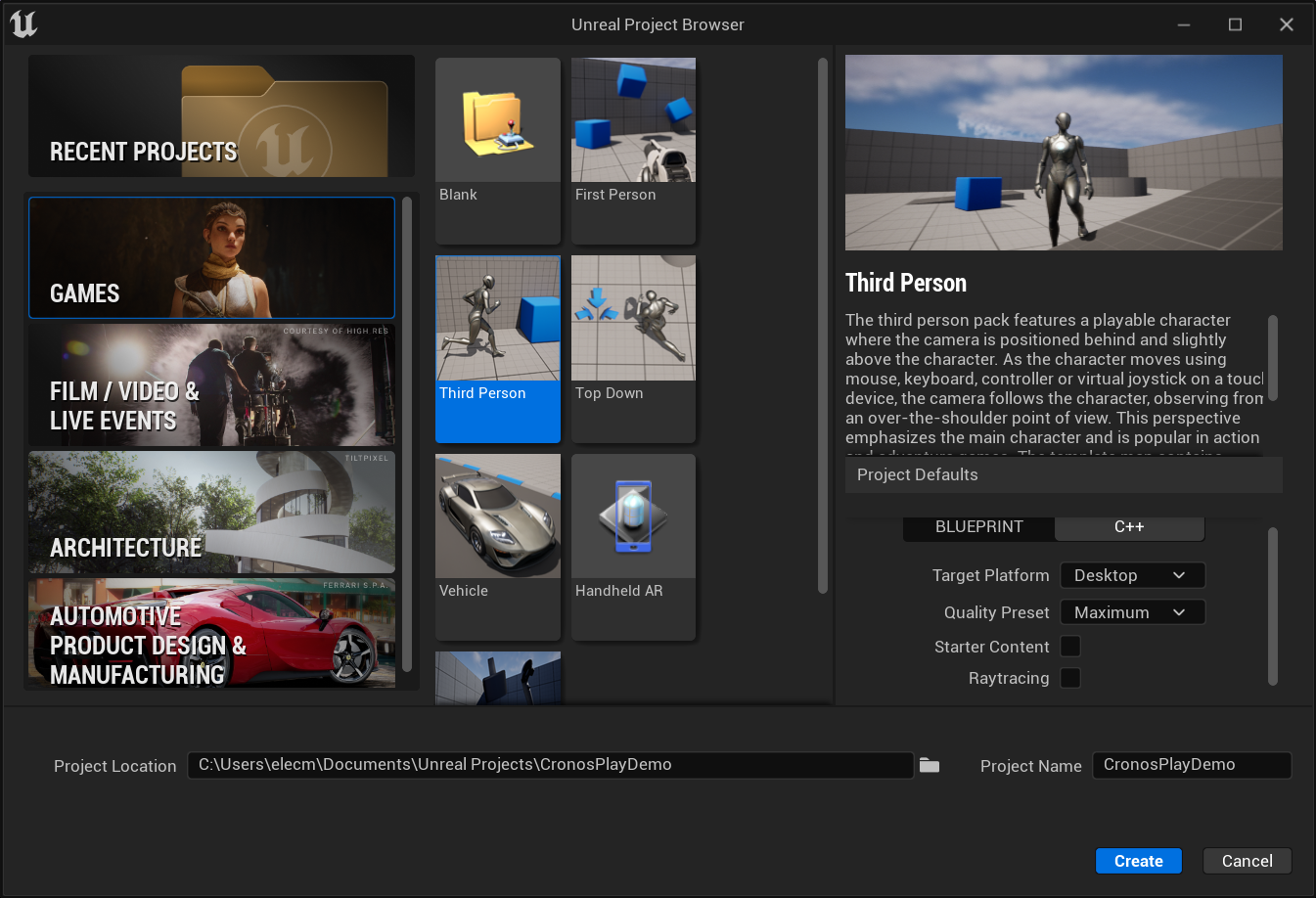Switch project type to C++
The image size is (1316, 898).
click(1129, 527)
